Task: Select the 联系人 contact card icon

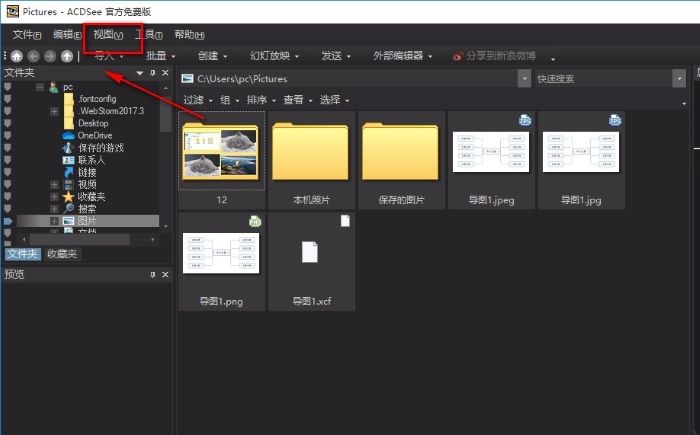Action: pyautogui.click(x=68, y=160)
